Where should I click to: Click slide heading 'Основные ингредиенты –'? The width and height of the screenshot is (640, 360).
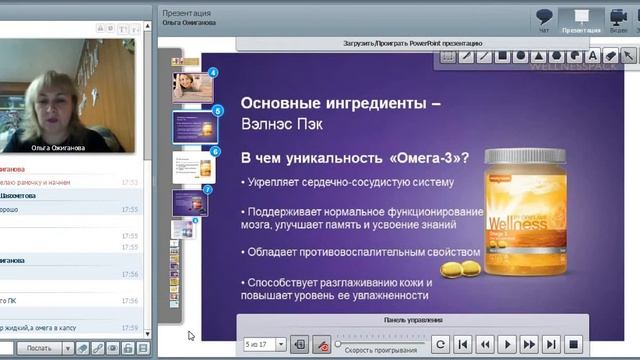tap(340, 103)
